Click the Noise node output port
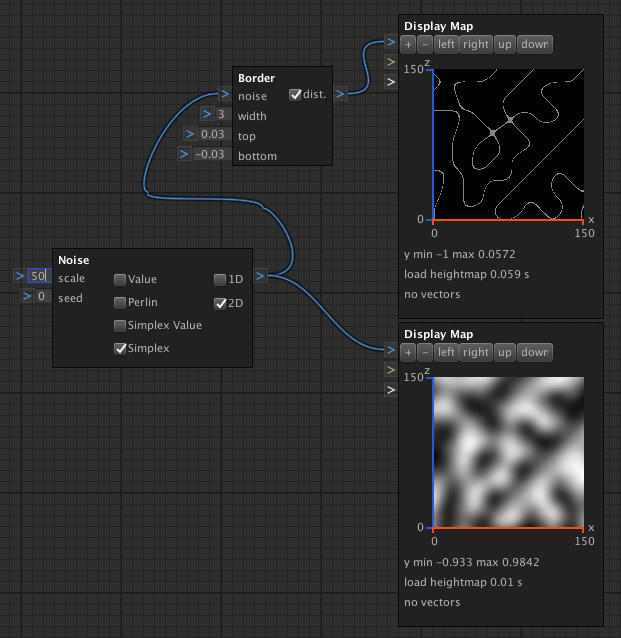621x638 pixels. tap(260, 276)
